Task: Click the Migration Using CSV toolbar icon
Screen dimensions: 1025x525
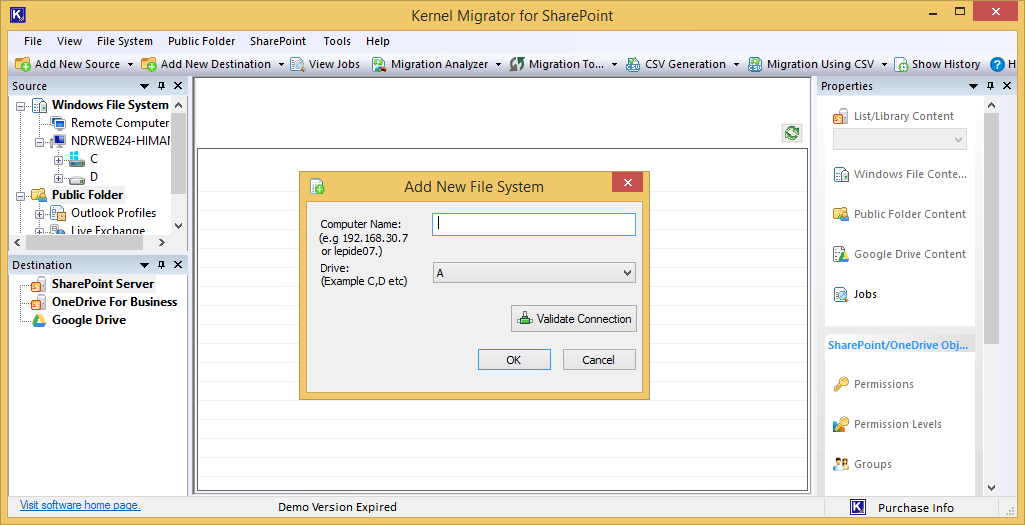Action: click(755, 64)
